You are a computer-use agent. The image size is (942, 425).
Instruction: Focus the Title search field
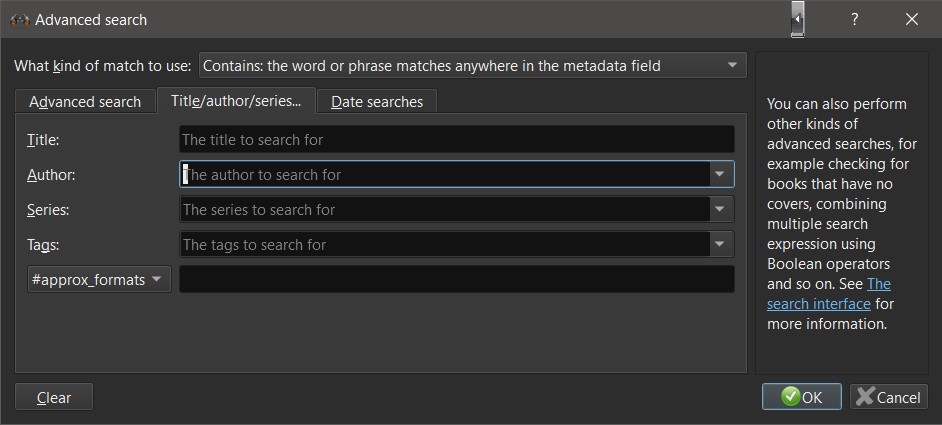[x=457, y=139]
